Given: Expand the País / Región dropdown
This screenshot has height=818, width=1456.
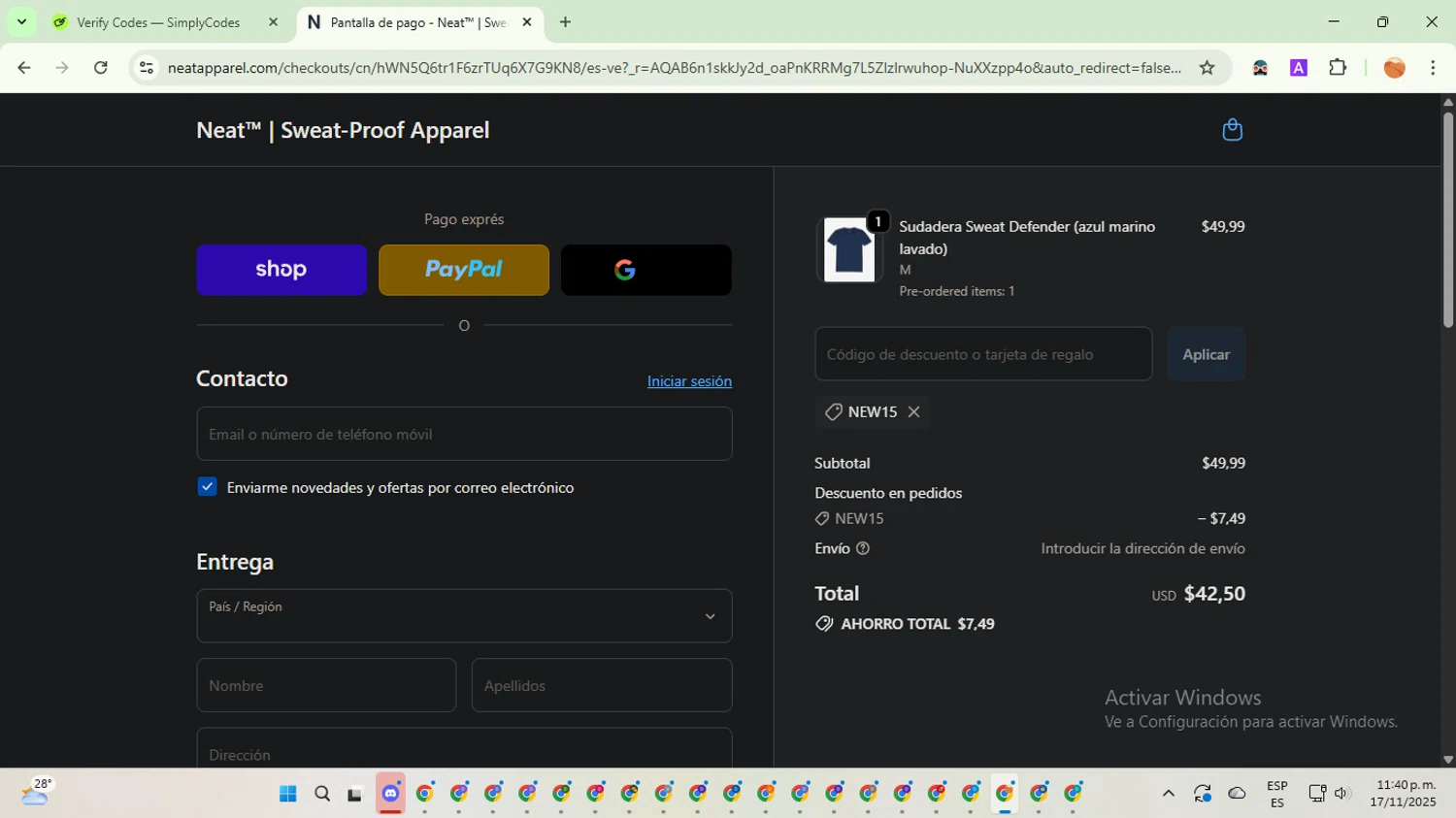Looking at the screenshot, I should point(464,615).
